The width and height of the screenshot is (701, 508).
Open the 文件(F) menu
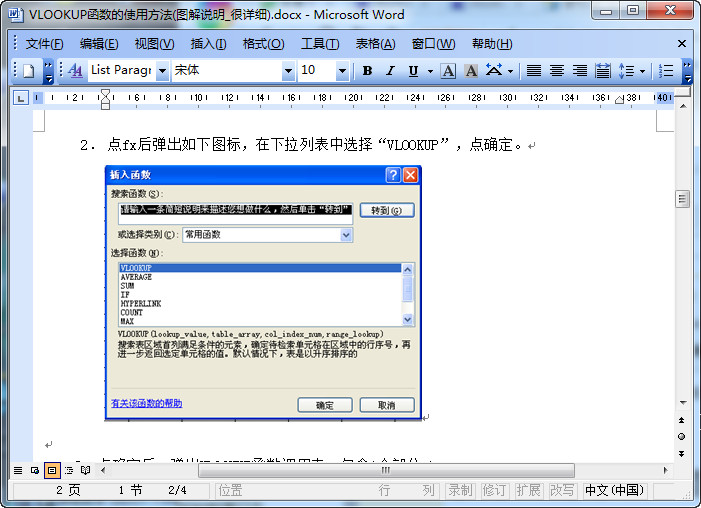click(x=44, y=44)
